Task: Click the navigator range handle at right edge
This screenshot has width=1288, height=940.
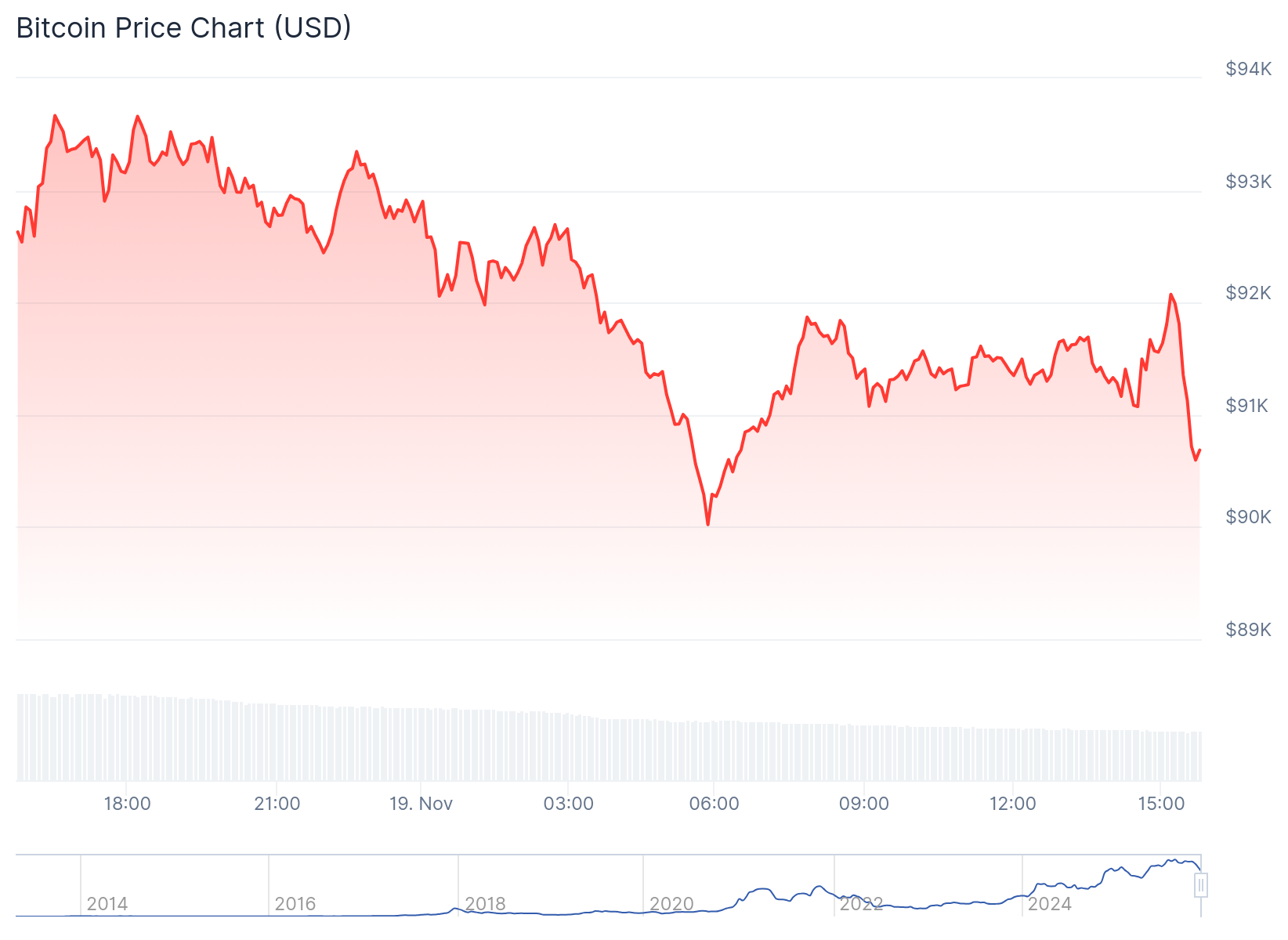Action: (1201, 885)
